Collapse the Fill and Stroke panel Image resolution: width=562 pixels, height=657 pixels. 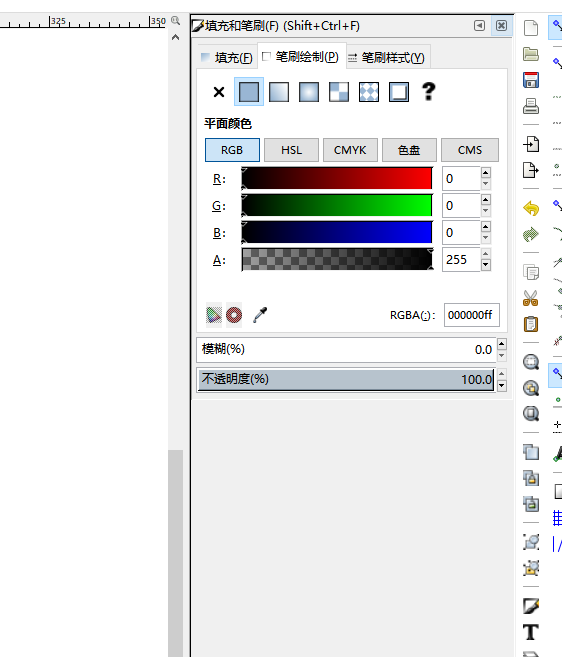pyautogui.click(x=479, y=26)
